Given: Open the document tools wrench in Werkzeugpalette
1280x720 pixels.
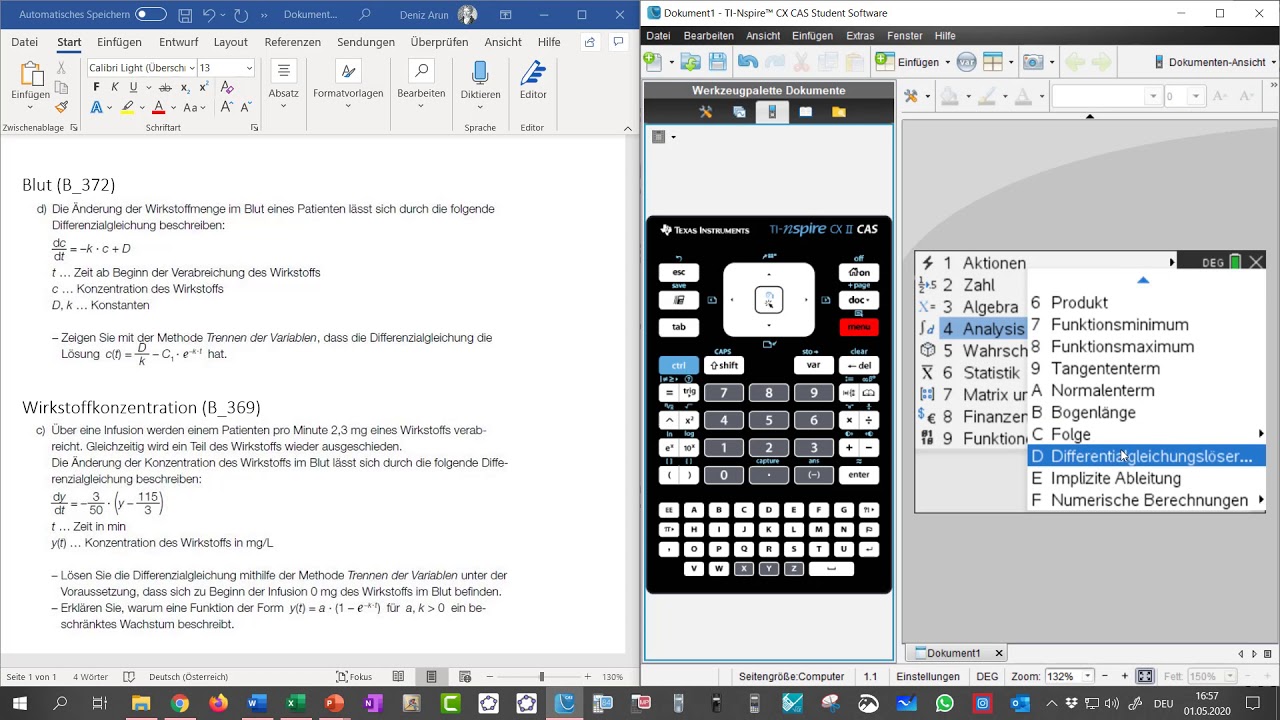Looking at the screenshot, I should coord(705,112).
